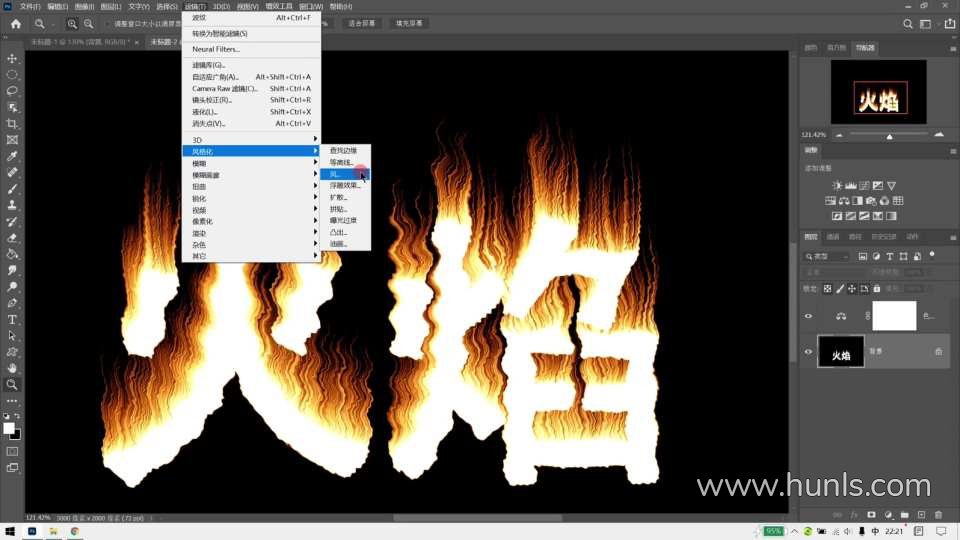Expand the 杂色 Noise submenu
The height and width of the screenshot is (540, 960).
pos(251,244)
